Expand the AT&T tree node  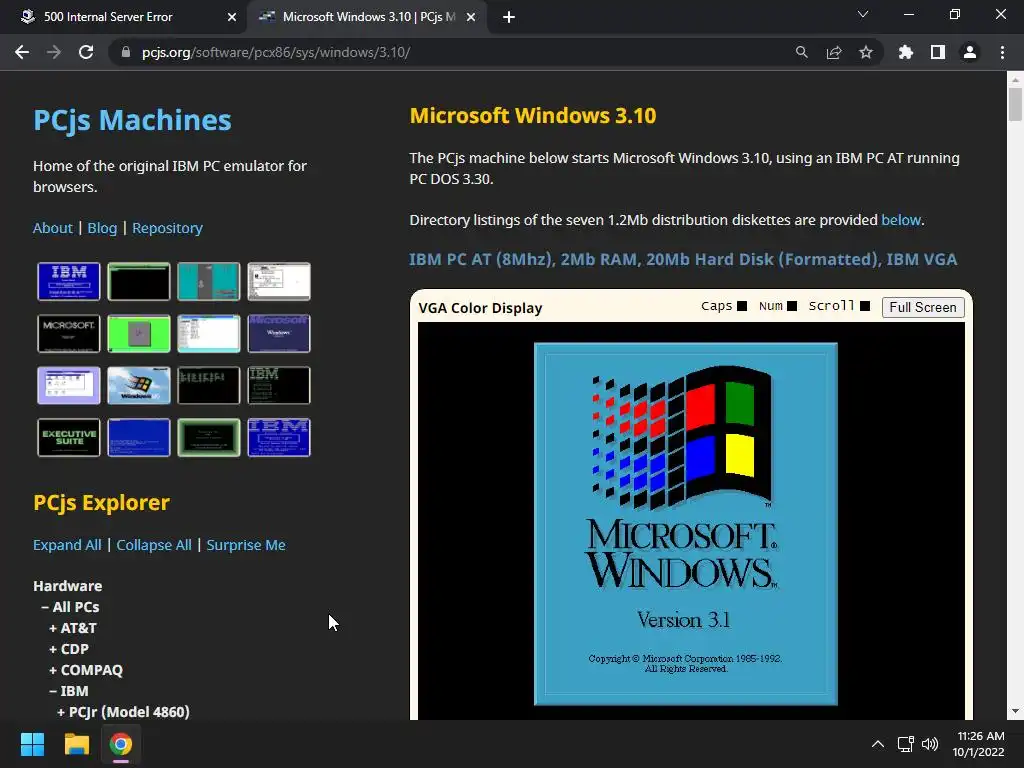[x=73, y=628]
